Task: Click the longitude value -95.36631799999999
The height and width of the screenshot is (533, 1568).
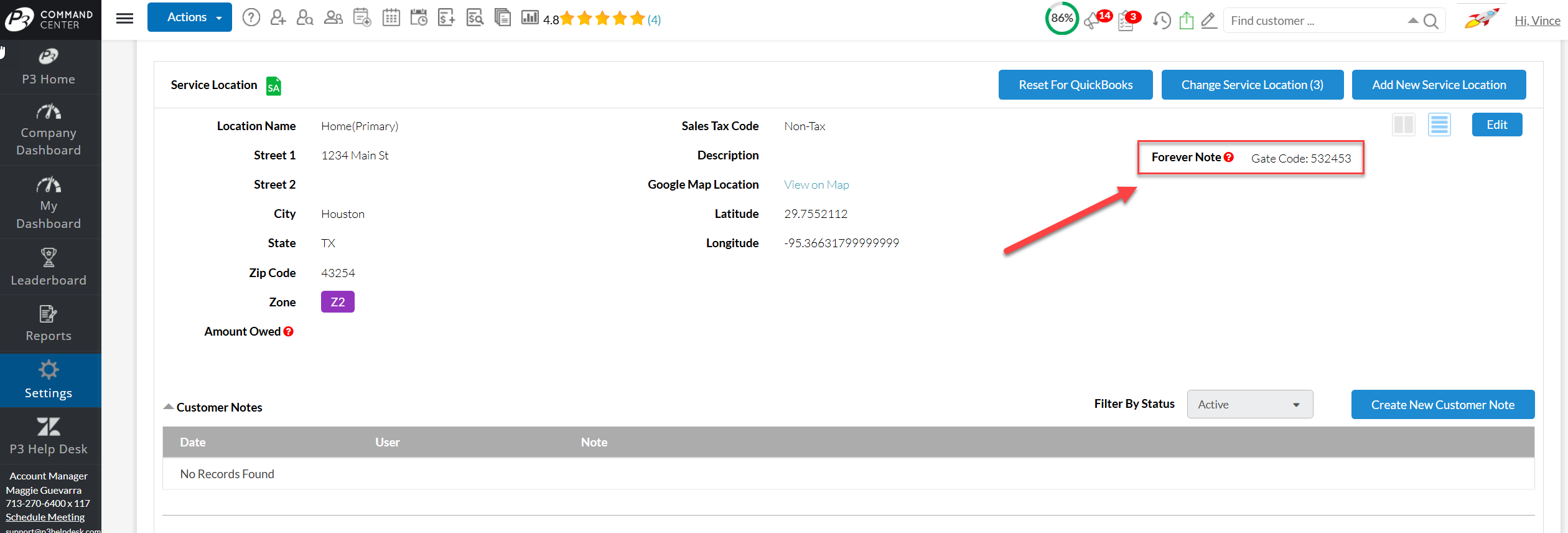Action: pos(841,243)
